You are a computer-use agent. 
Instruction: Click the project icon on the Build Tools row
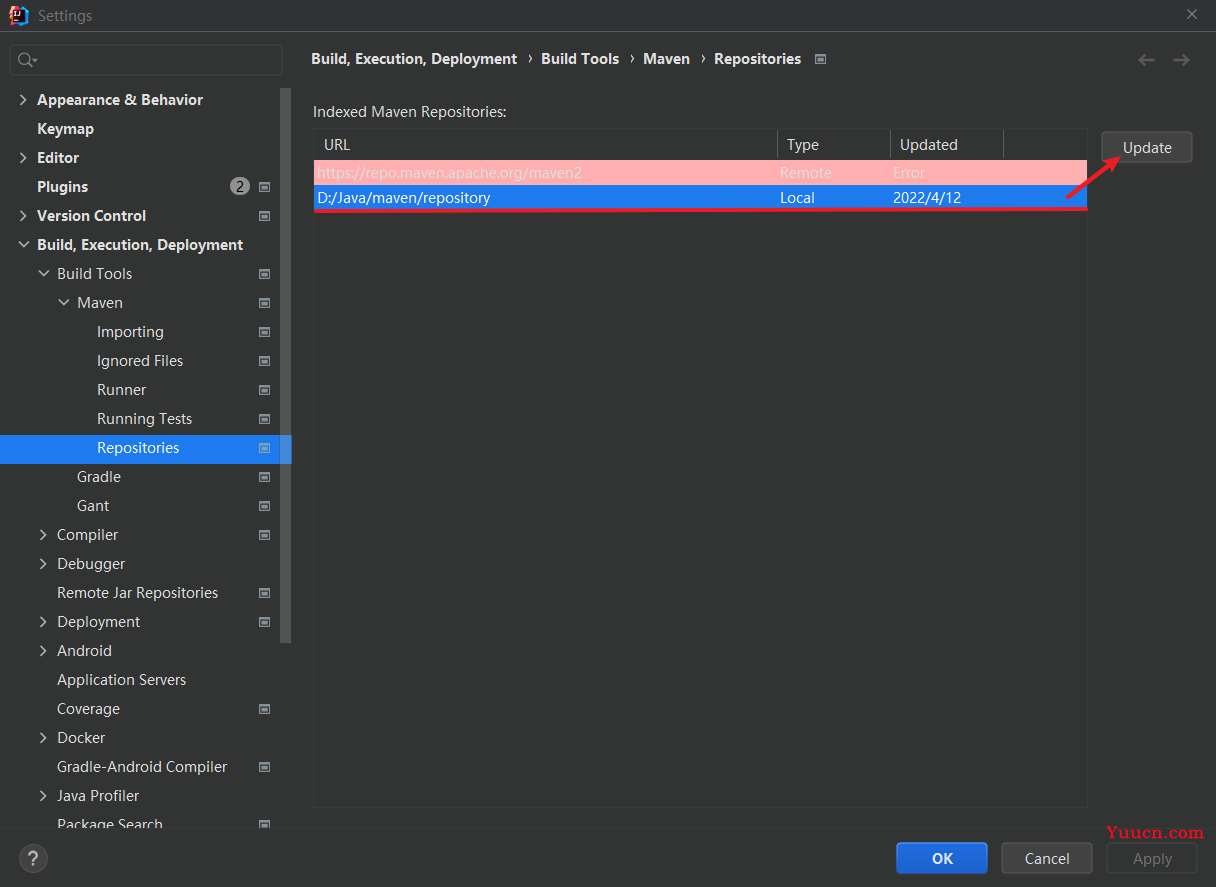[x=265, y=274]
